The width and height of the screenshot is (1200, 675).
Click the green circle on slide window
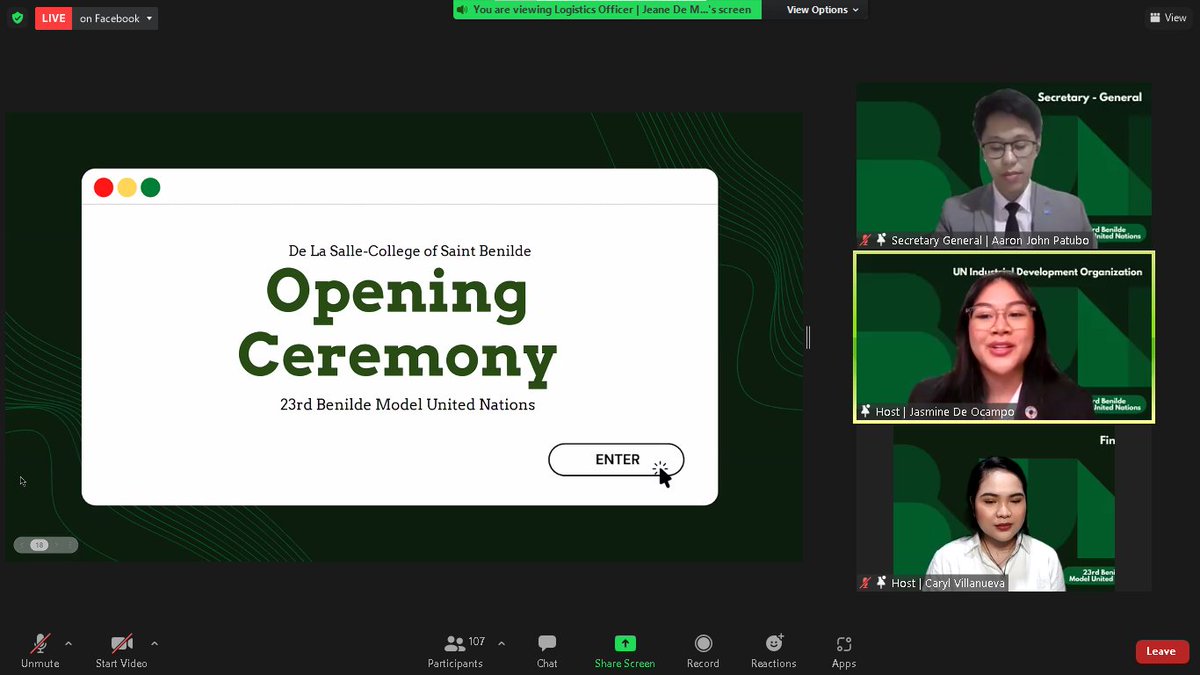[x=151, y=187]
